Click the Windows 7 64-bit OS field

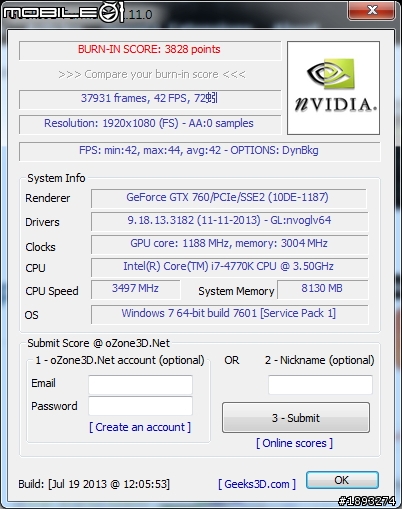pyautogui.click(x=229, y=314)
